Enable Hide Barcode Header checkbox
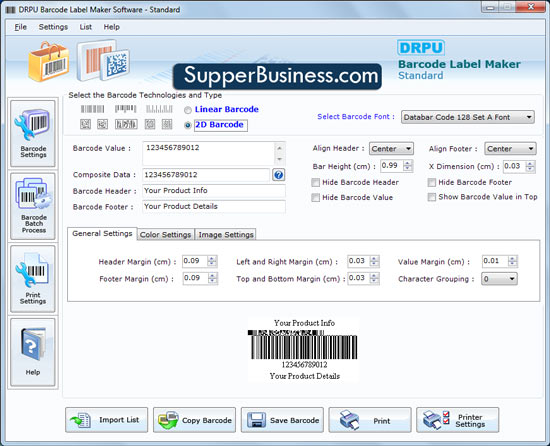 point(316,183)
